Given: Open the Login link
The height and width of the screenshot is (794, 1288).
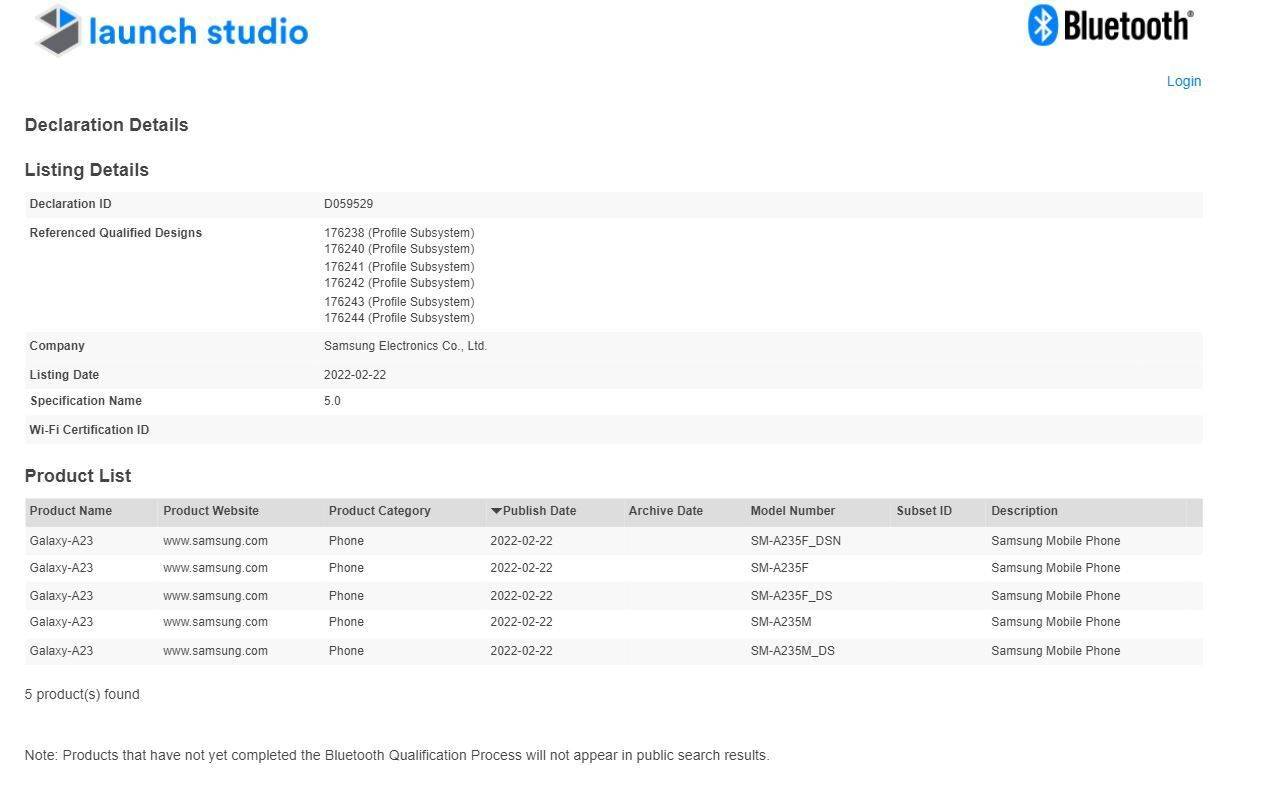Looking at the screenshot, I should 1183,81.
